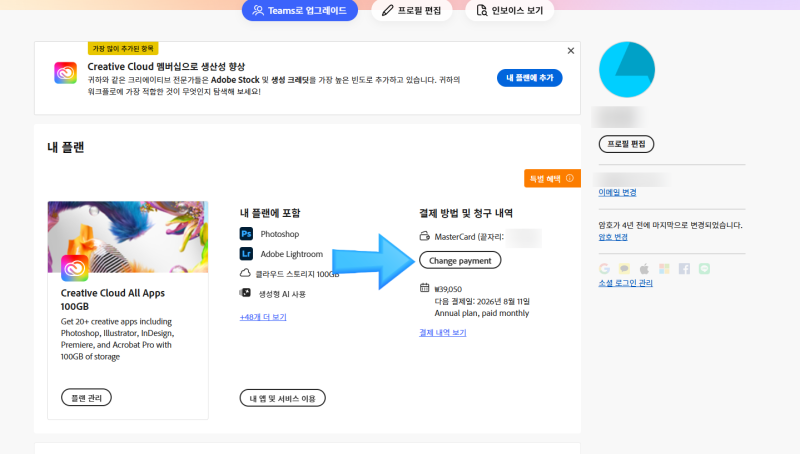The height and width of the screenshot is (454, 800).
Task: Click the LINE social login icon
Action: click(704, 269)
